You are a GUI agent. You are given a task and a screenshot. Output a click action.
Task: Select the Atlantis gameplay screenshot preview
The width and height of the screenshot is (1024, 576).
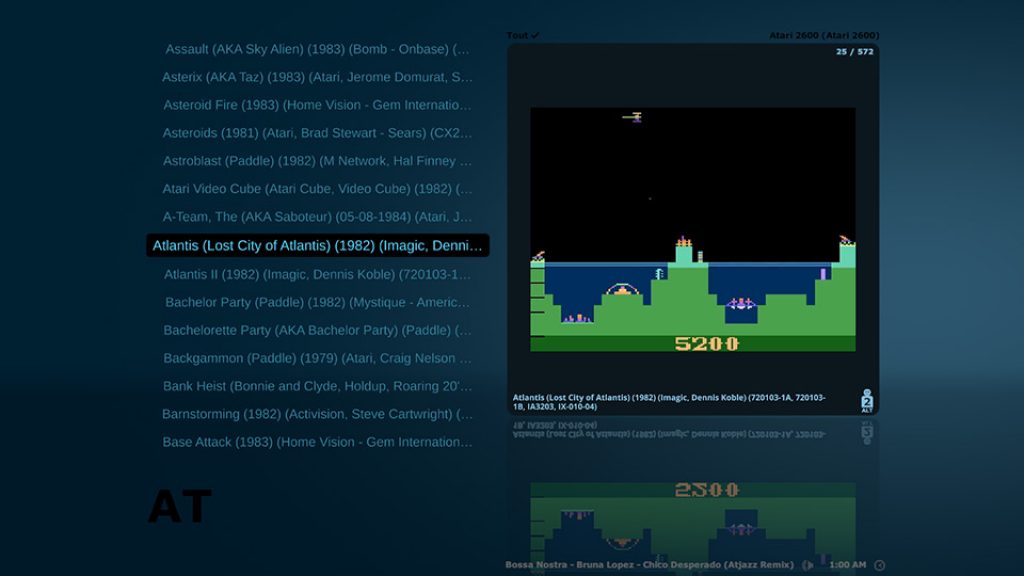[693, 229]
